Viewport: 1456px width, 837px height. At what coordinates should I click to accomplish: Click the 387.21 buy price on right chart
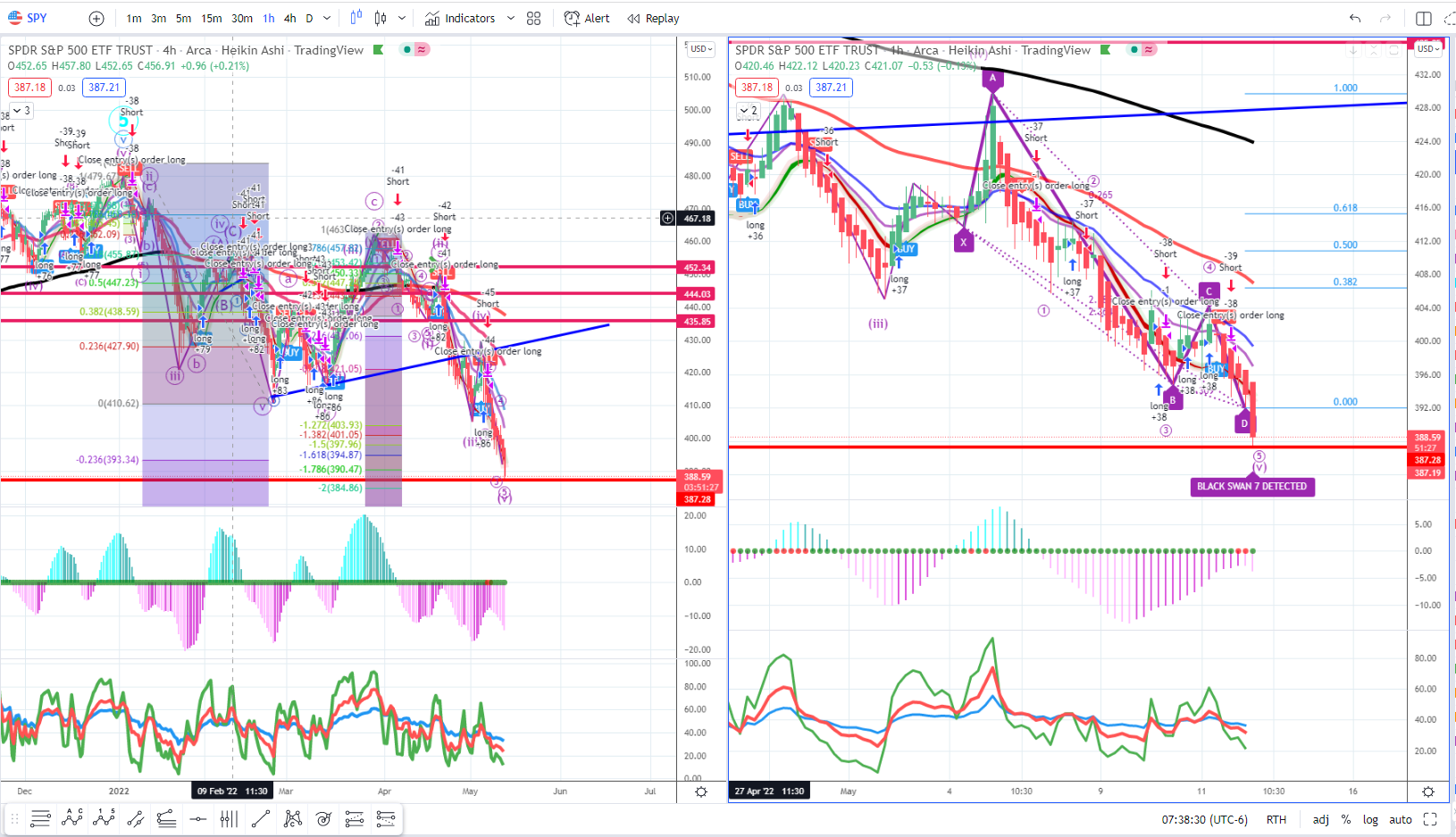(x=831, y=88)
